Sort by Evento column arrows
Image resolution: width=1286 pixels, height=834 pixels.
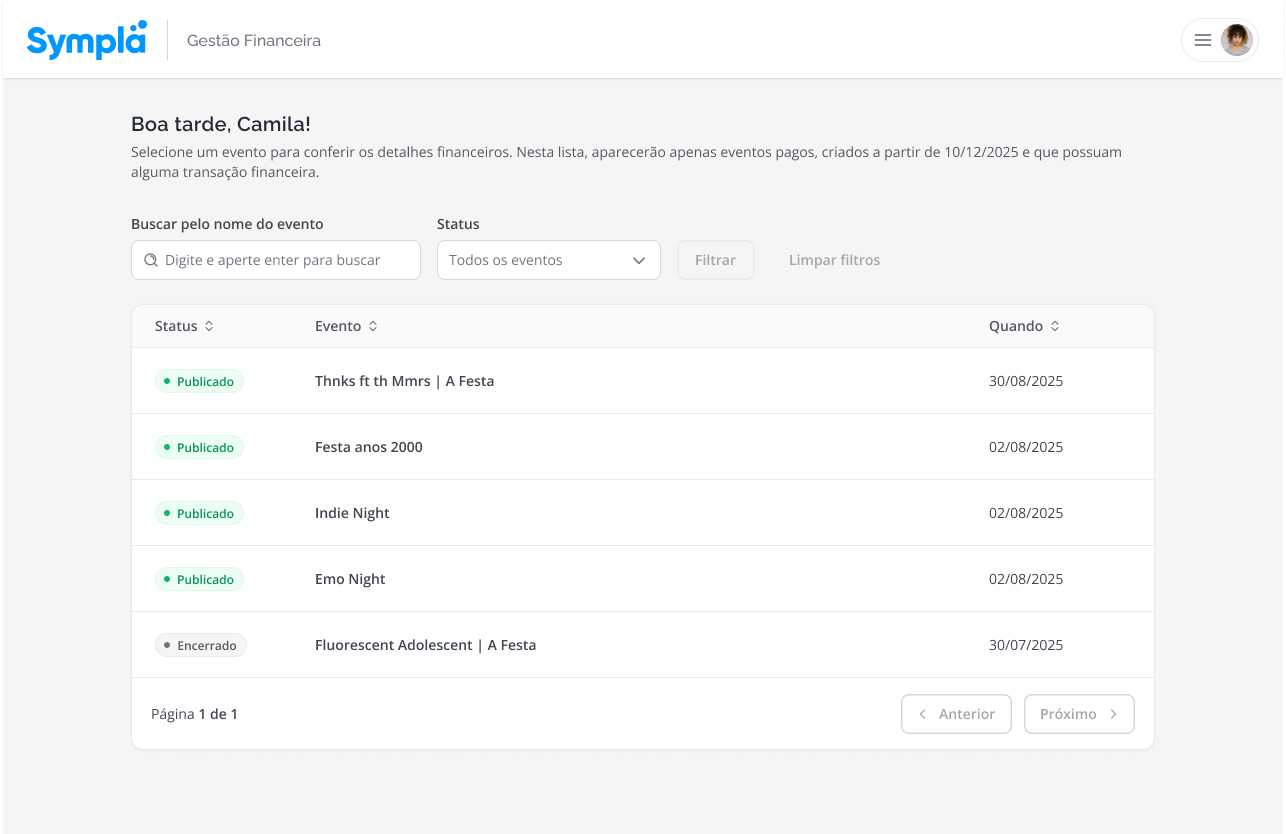pyautogui.click(x=373, y=326)
